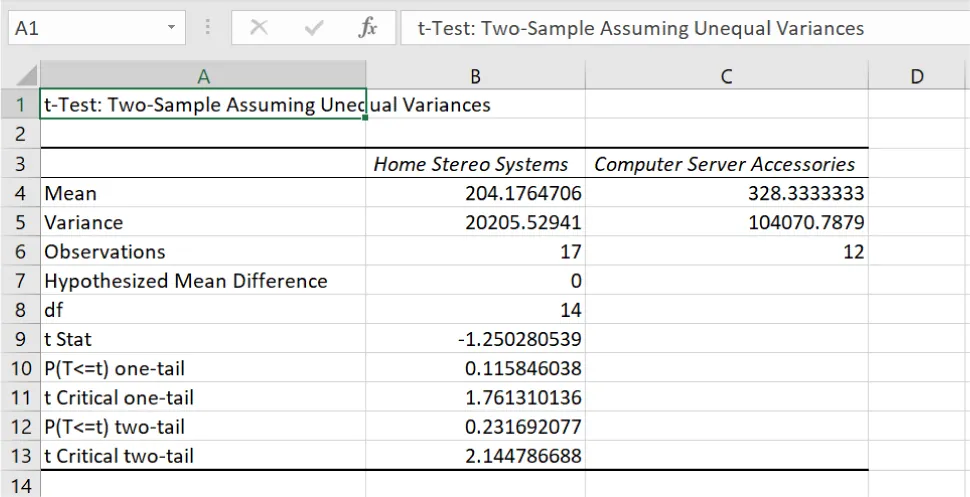Click the Cancel X icon in formula bar
The width and height of the screenshot is (970, 497).
click(259, 28)
